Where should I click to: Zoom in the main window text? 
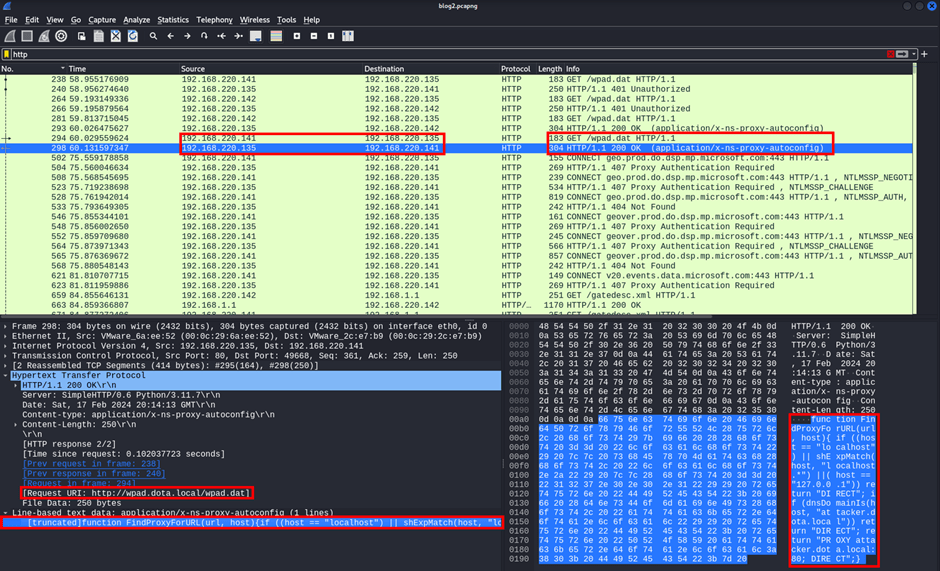(297, 36)
